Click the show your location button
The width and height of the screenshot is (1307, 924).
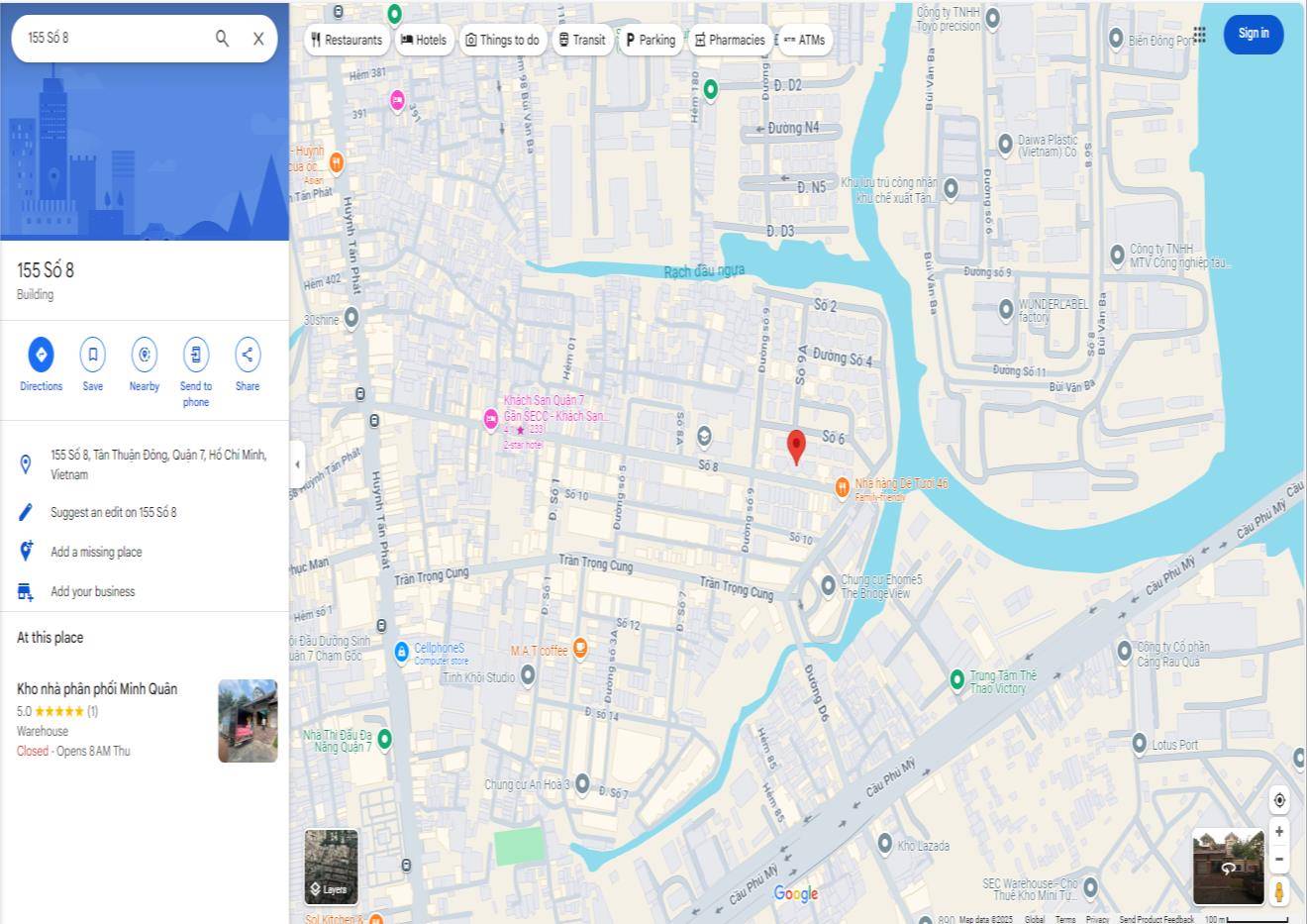click(1278, 799)
